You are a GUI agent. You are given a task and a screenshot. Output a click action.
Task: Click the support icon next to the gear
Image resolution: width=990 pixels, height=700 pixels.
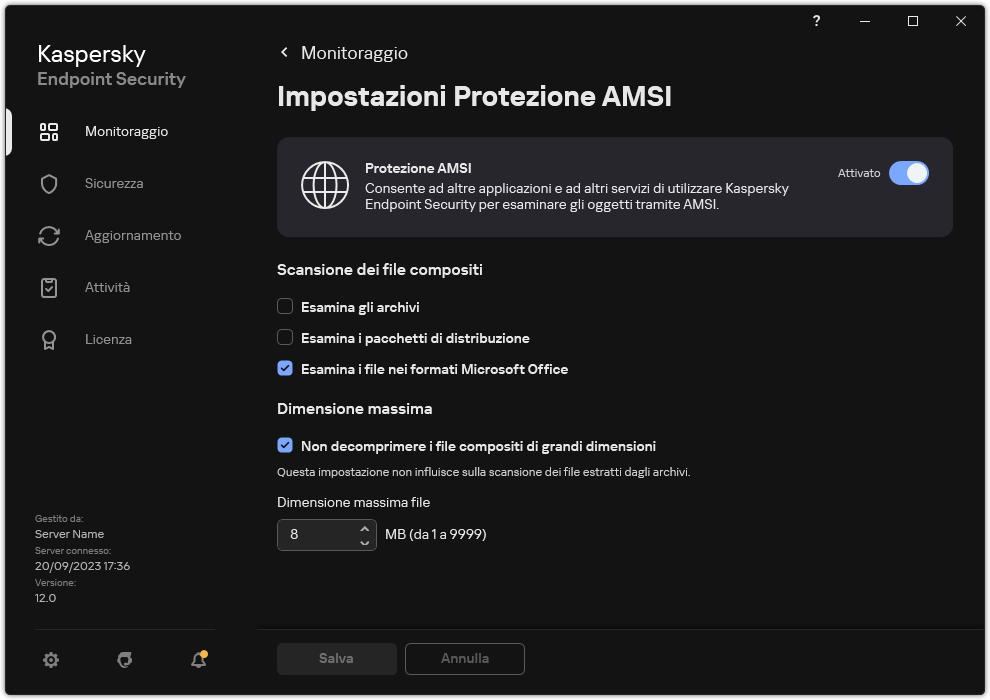tap(124, 660)
